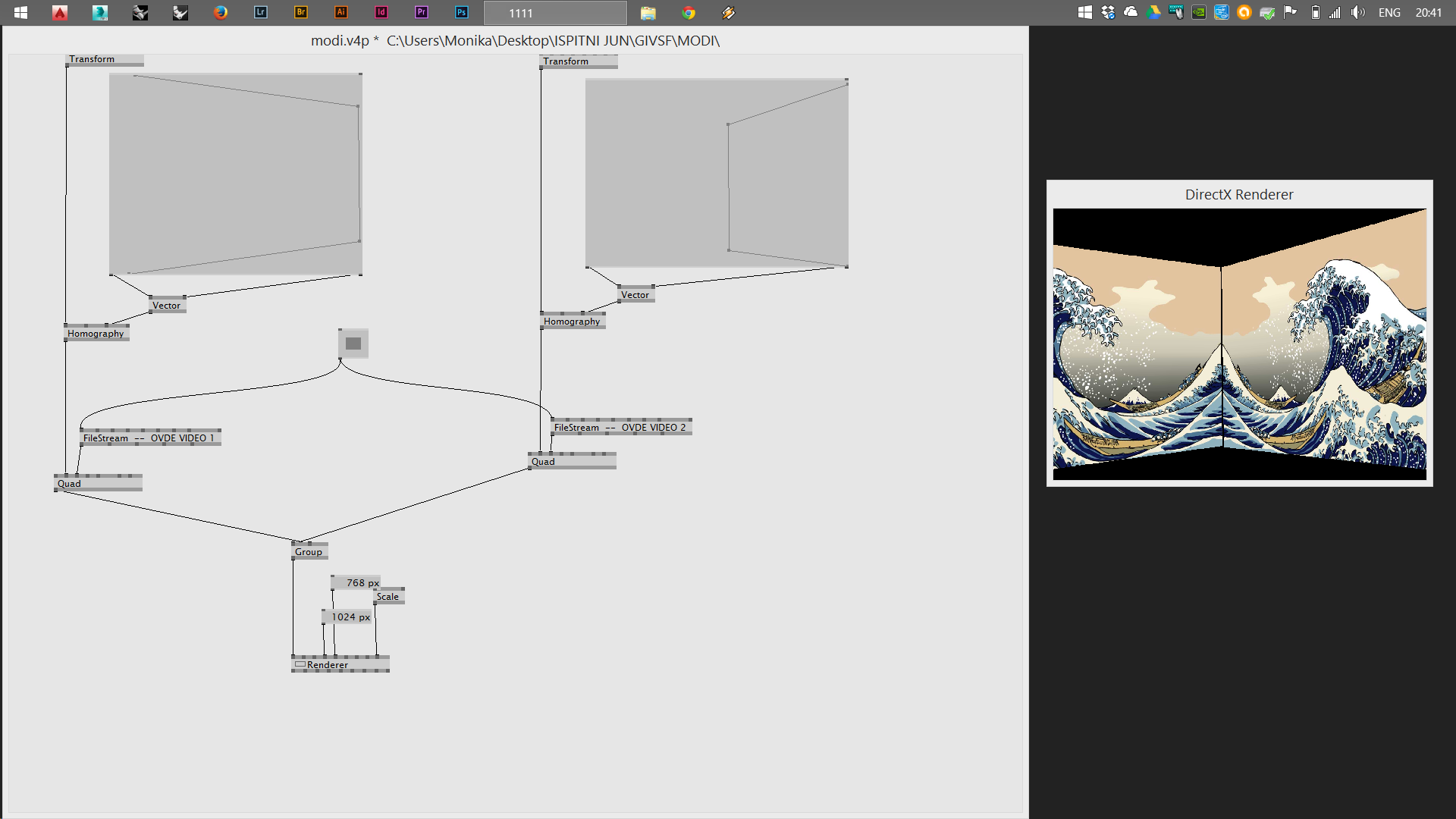Open Winamp lightning icon in taskbar
This screenshot has height=819, width=1456.
point(729,12)
